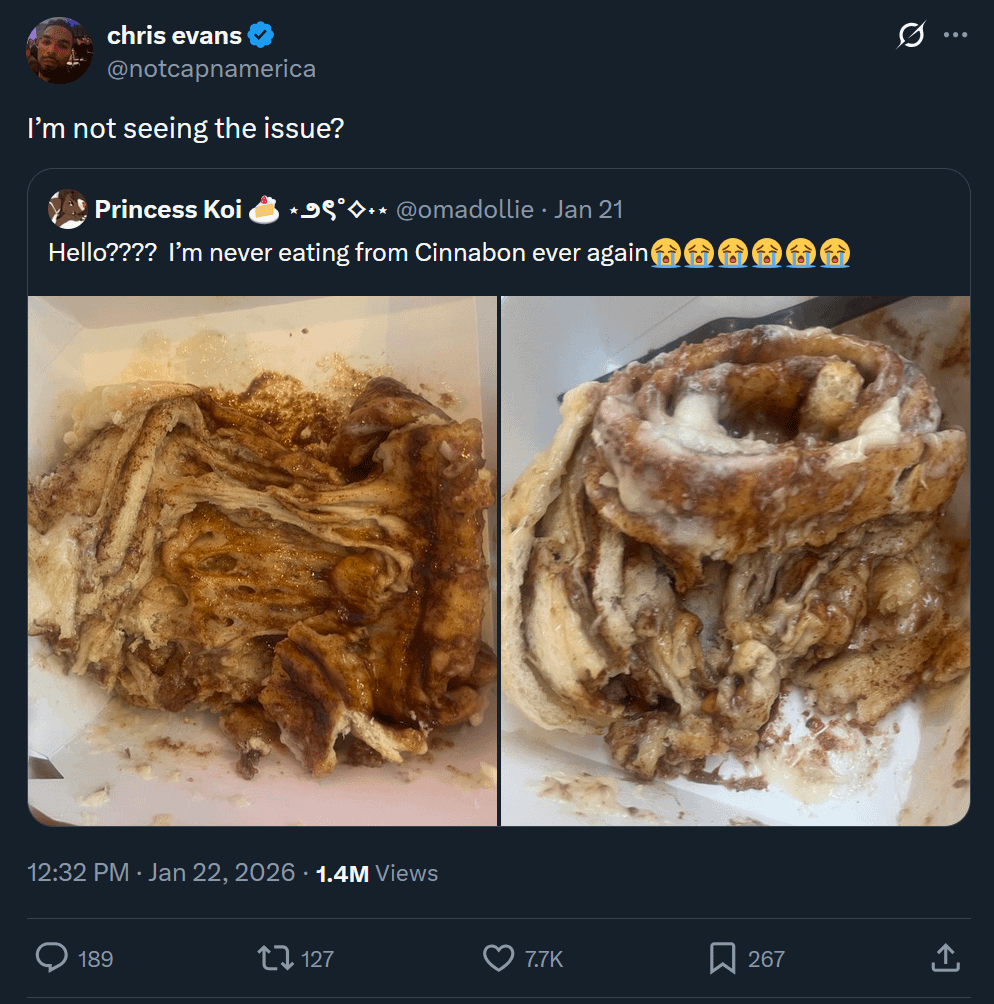994x1004 pixels.
Task: Click the 12:32 PM Jan 22, 2026 timestamp
Action: [161, 873]
